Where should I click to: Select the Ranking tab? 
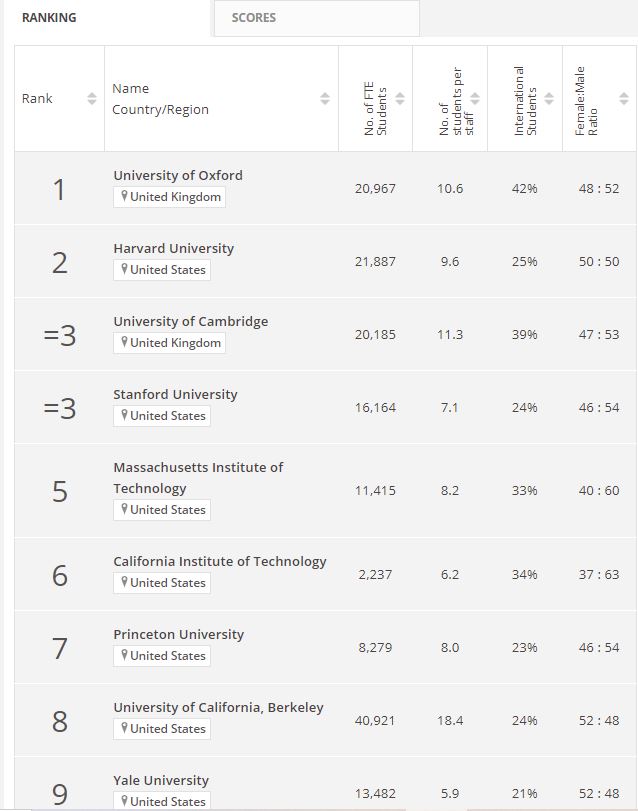[49, 18]
